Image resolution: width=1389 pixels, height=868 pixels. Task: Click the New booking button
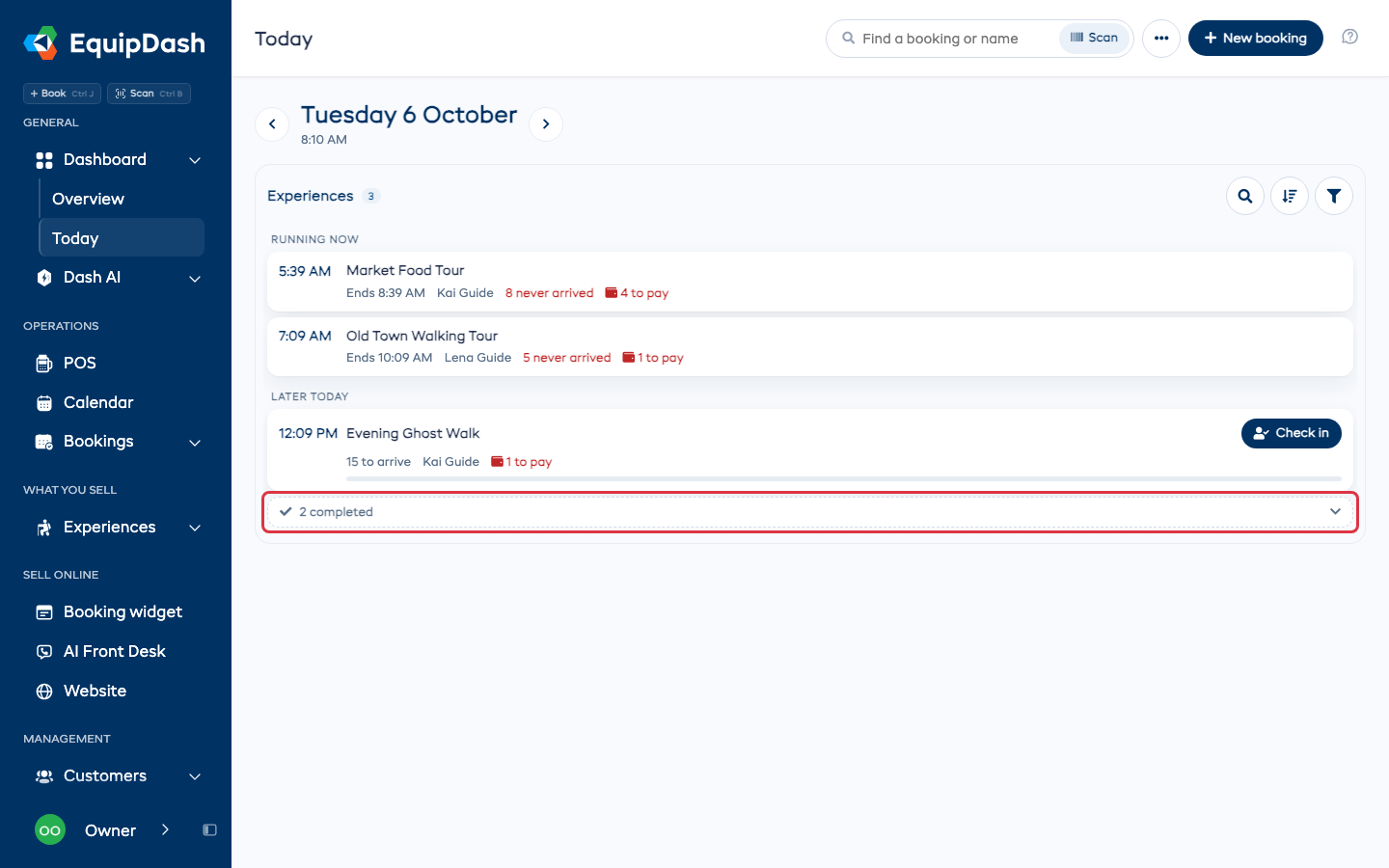coord(1256,39)
